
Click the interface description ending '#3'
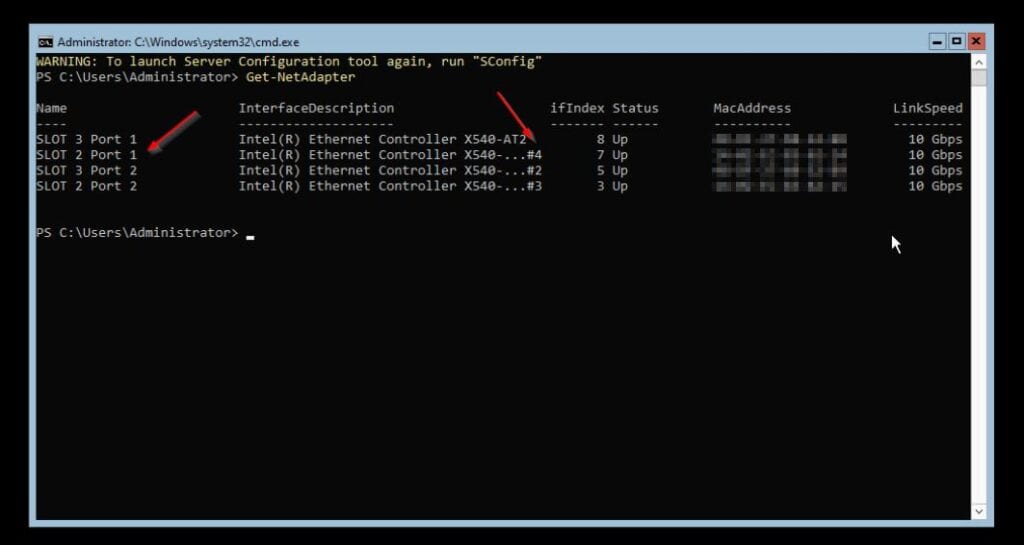pyautogui.click(x=390, y=186)
